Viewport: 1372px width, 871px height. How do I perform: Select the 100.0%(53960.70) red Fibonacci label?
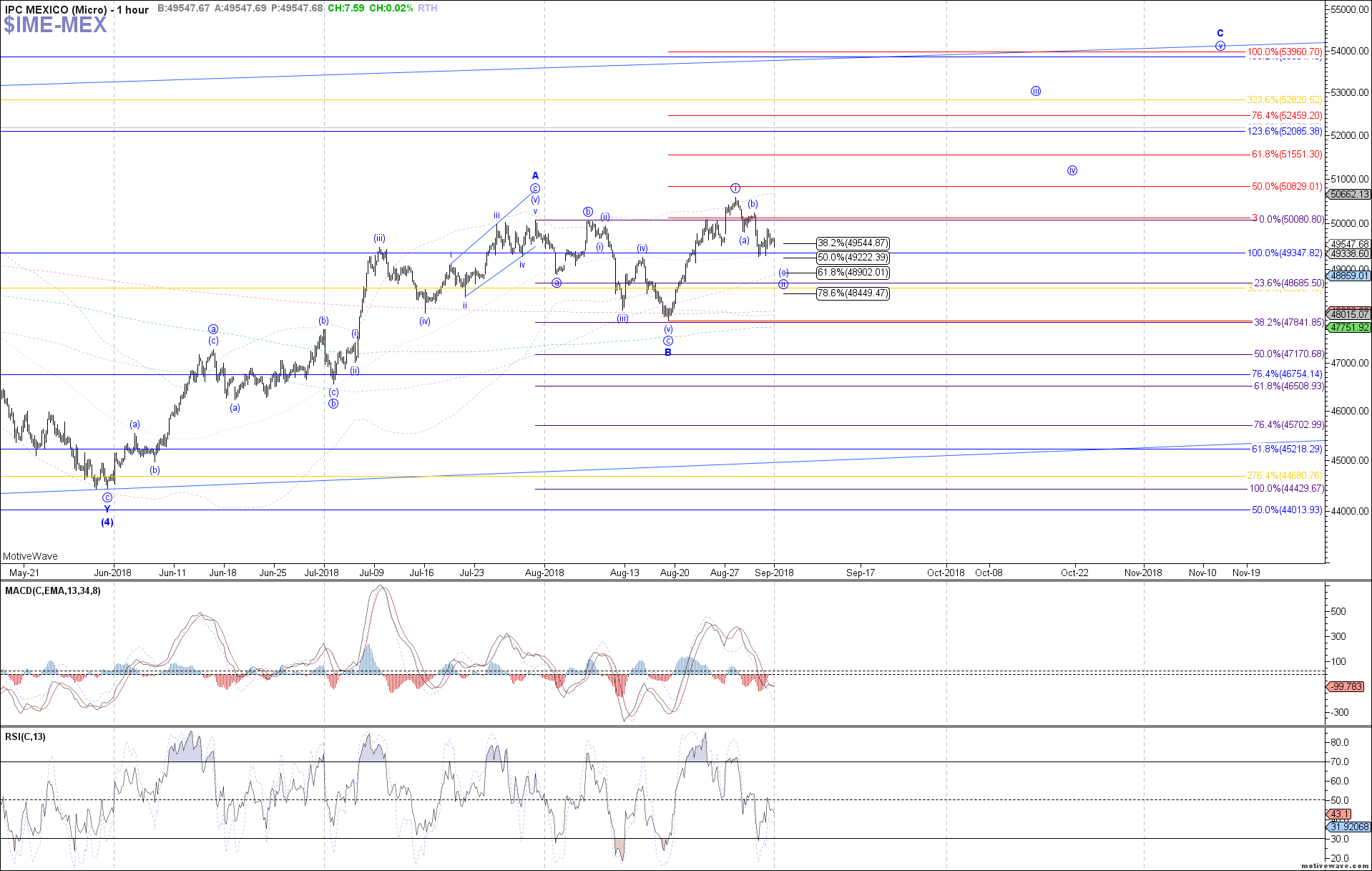1285,52
